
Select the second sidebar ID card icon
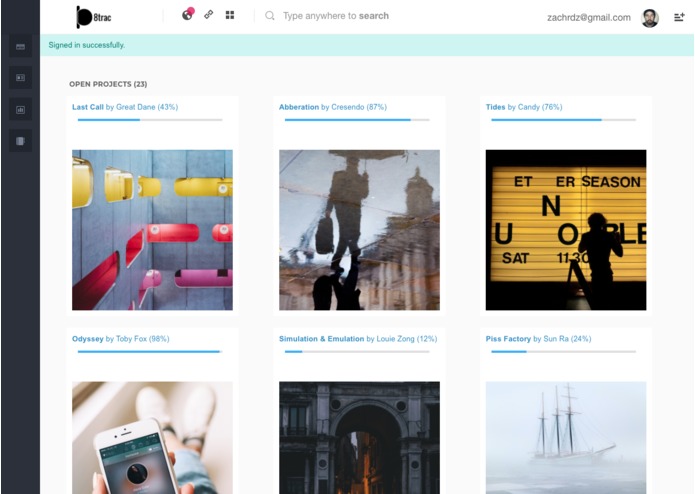20,78
